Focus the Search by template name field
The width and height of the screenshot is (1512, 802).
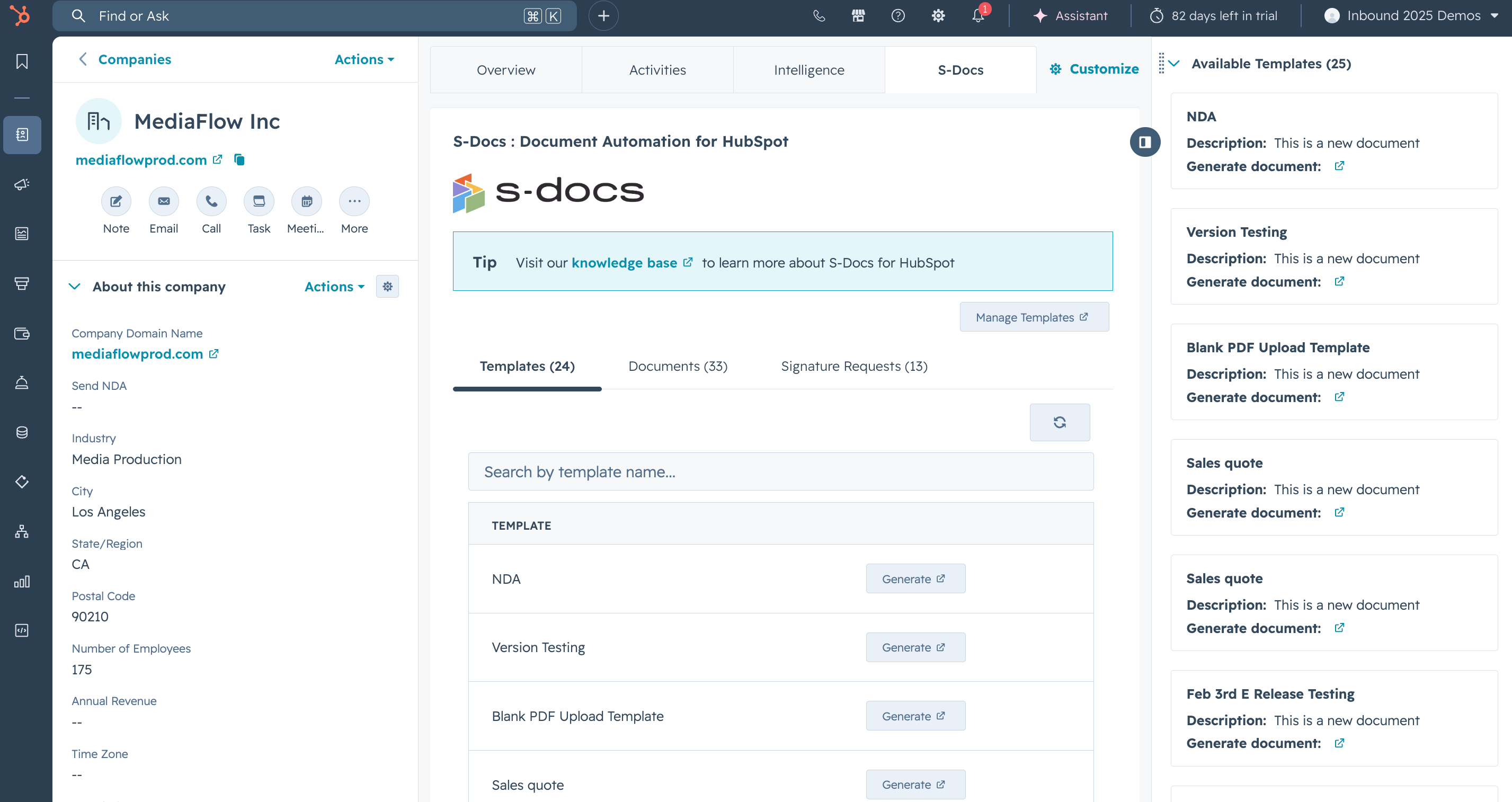point(781,471)
